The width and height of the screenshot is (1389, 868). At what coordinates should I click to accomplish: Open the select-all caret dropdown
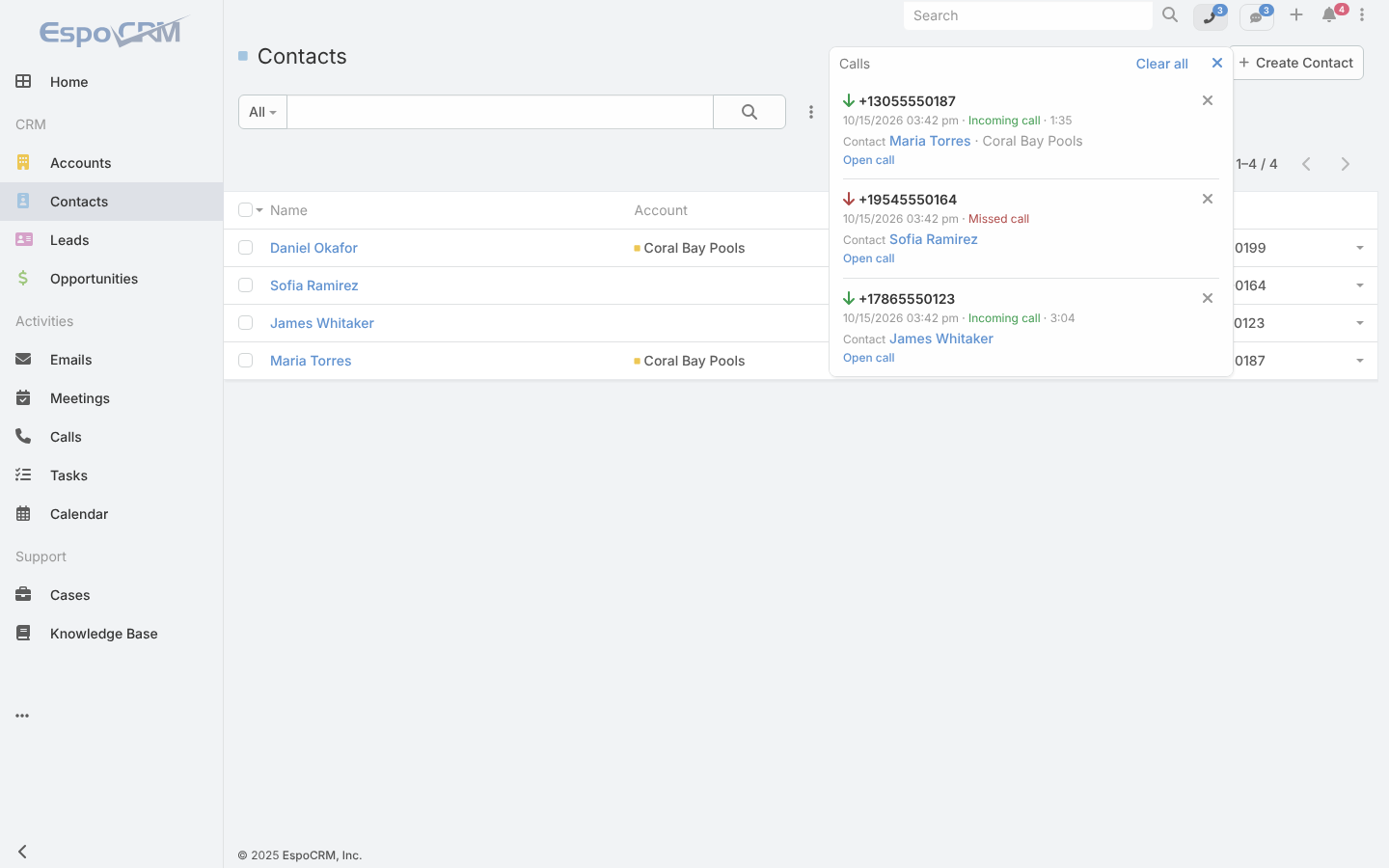pyautogui.click(x=259, y=210)
